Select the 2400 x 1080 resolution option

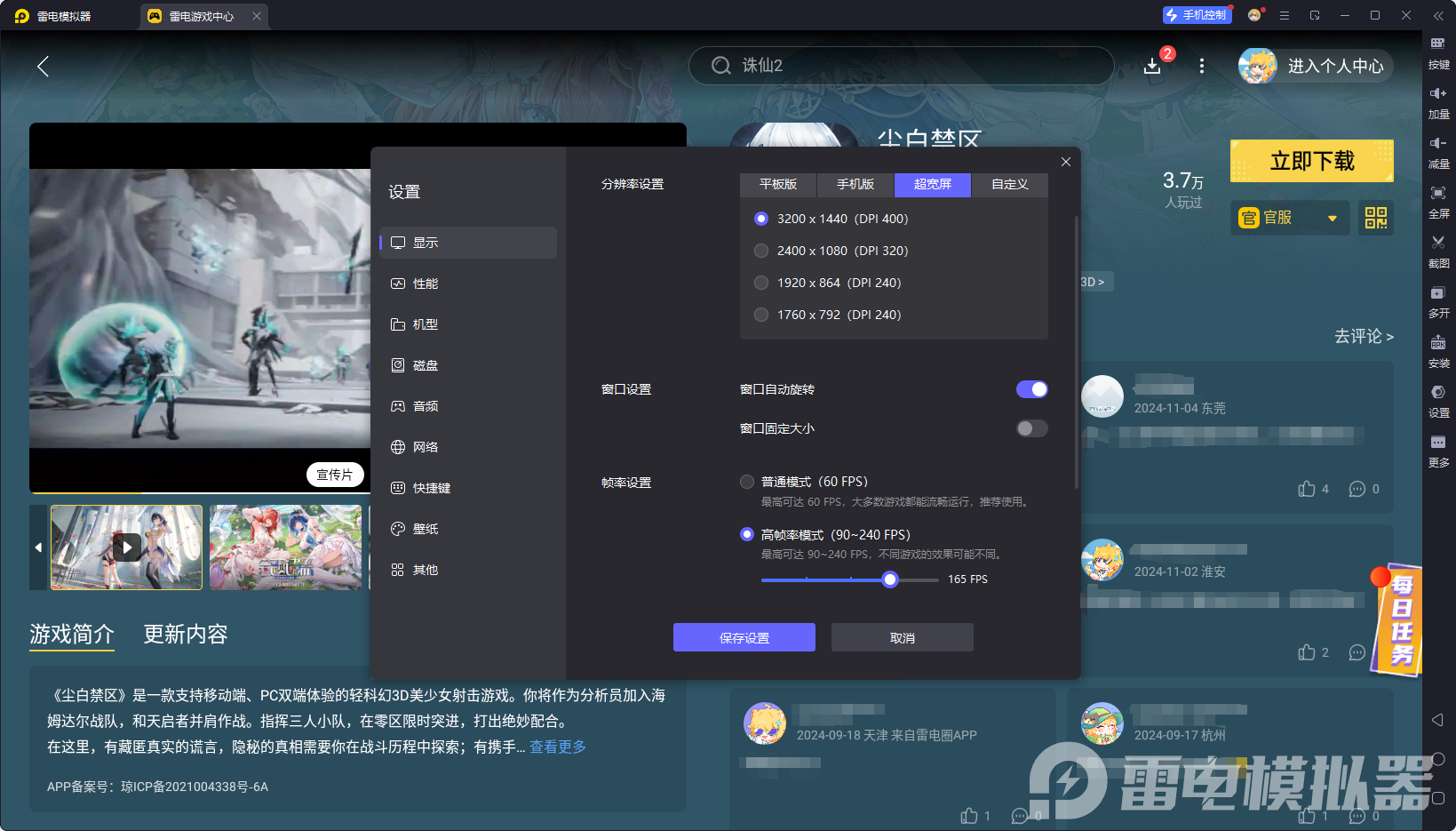[x=761, y=251]
